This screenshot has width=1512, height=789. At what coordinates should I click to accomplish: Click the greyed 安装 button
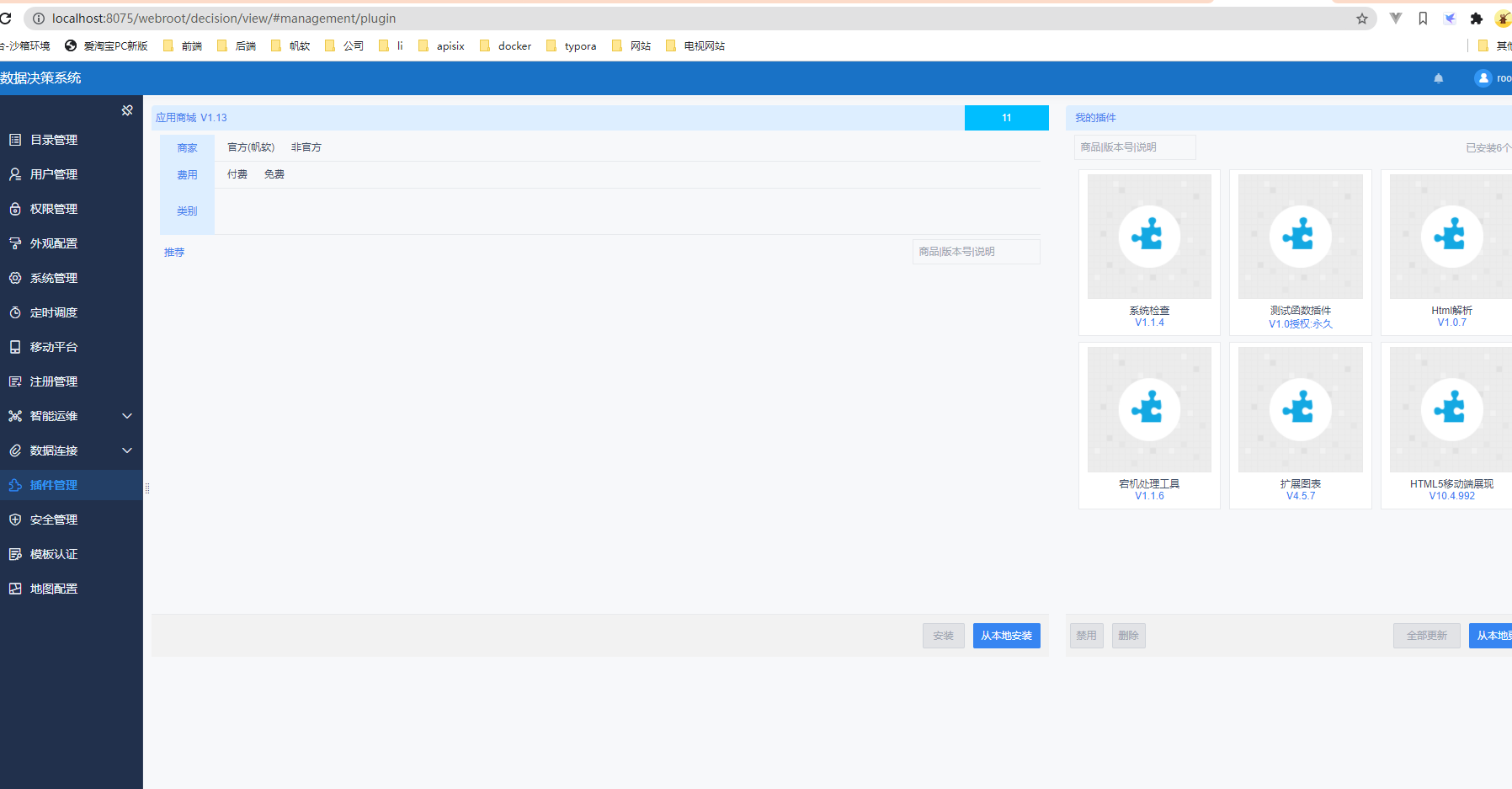[944, 636]
